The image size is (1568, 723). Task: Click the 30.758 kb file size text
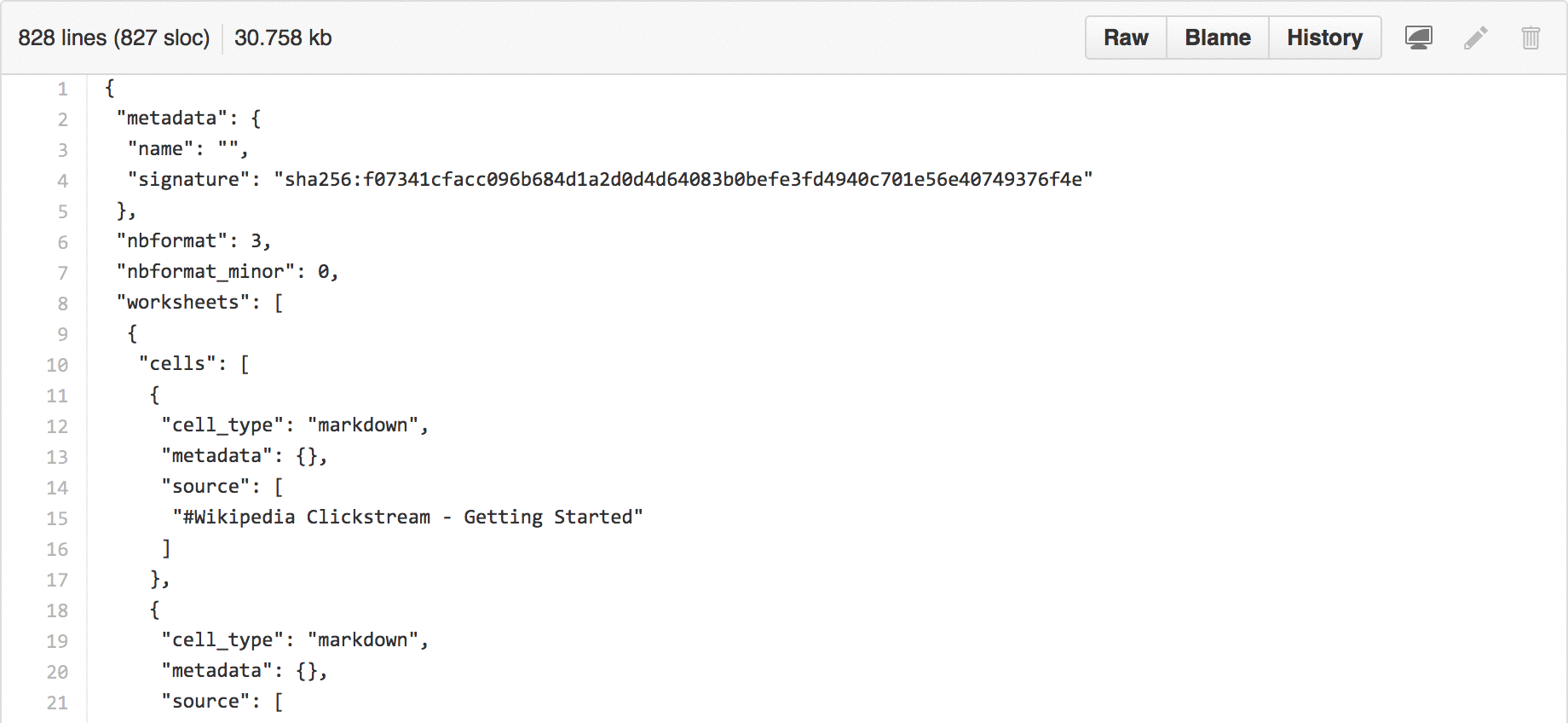click(x=283, y=38)
